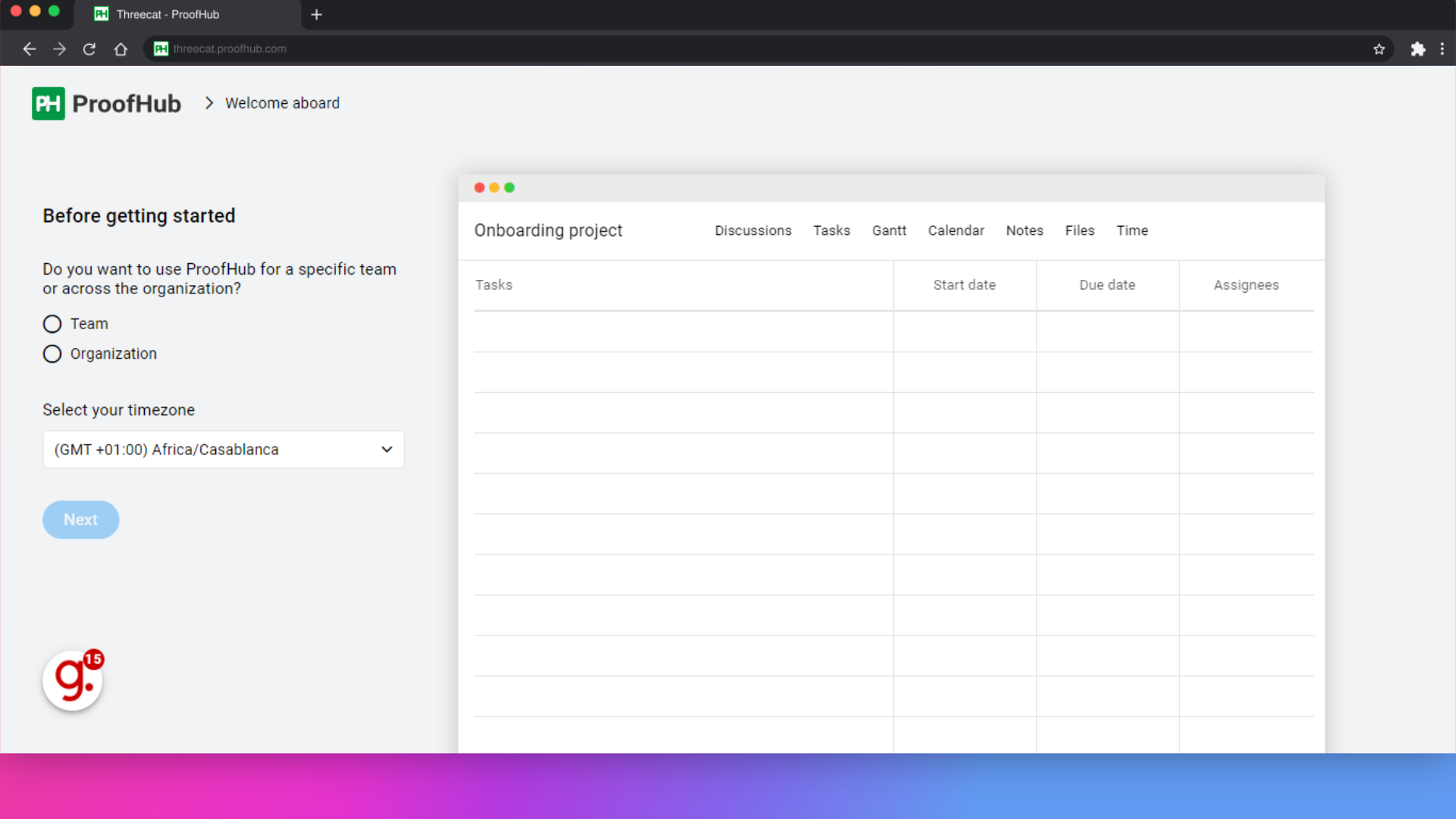The width and height of the screenshot is (1456, 819).
Task: Click the Start date column header
Action: (x=964, y=285)
